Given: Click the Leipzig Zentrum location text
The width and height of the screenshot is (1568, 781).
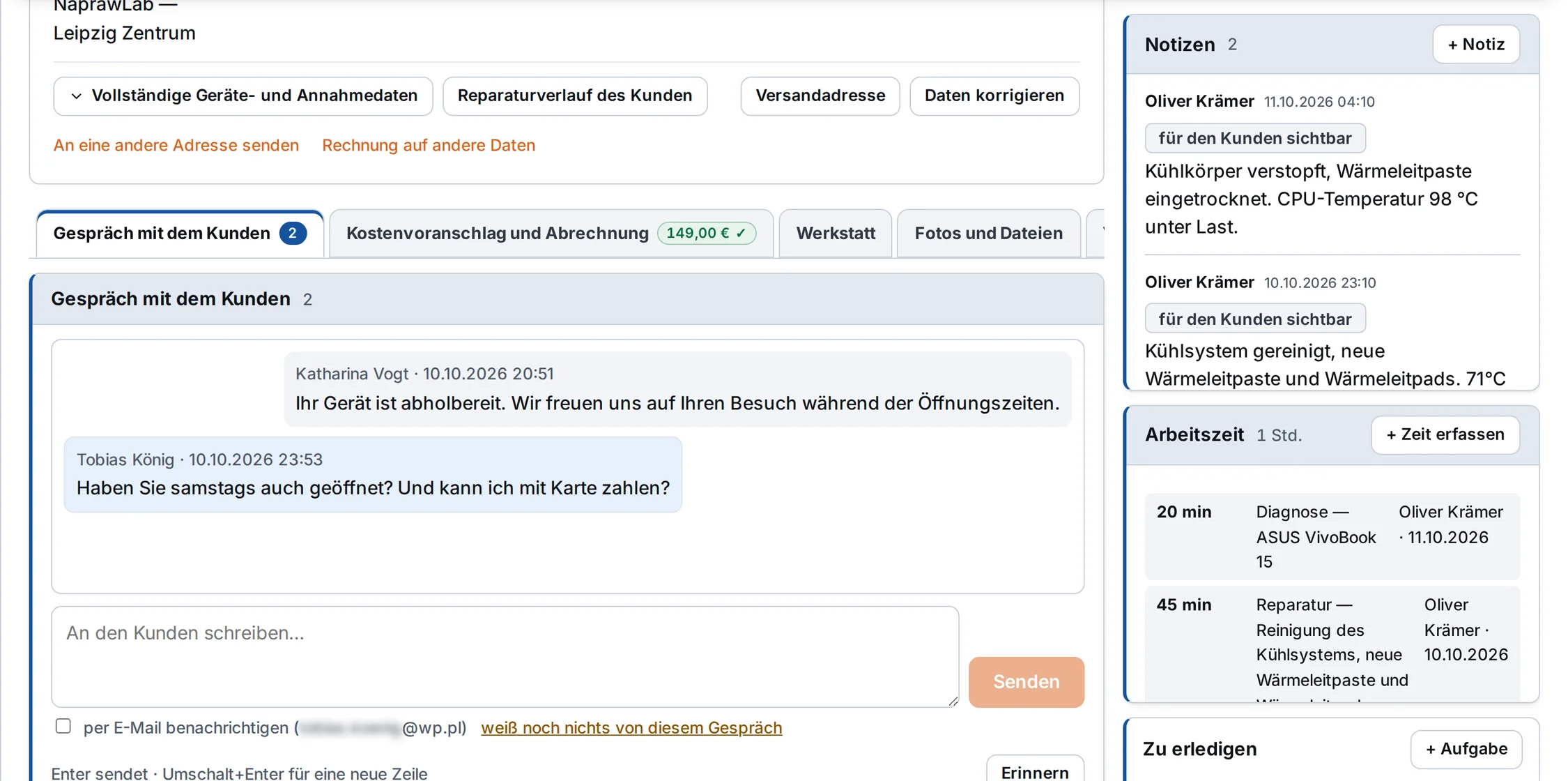Looking at the screenshot, I should pyautogui.click(x=124, y=33).
